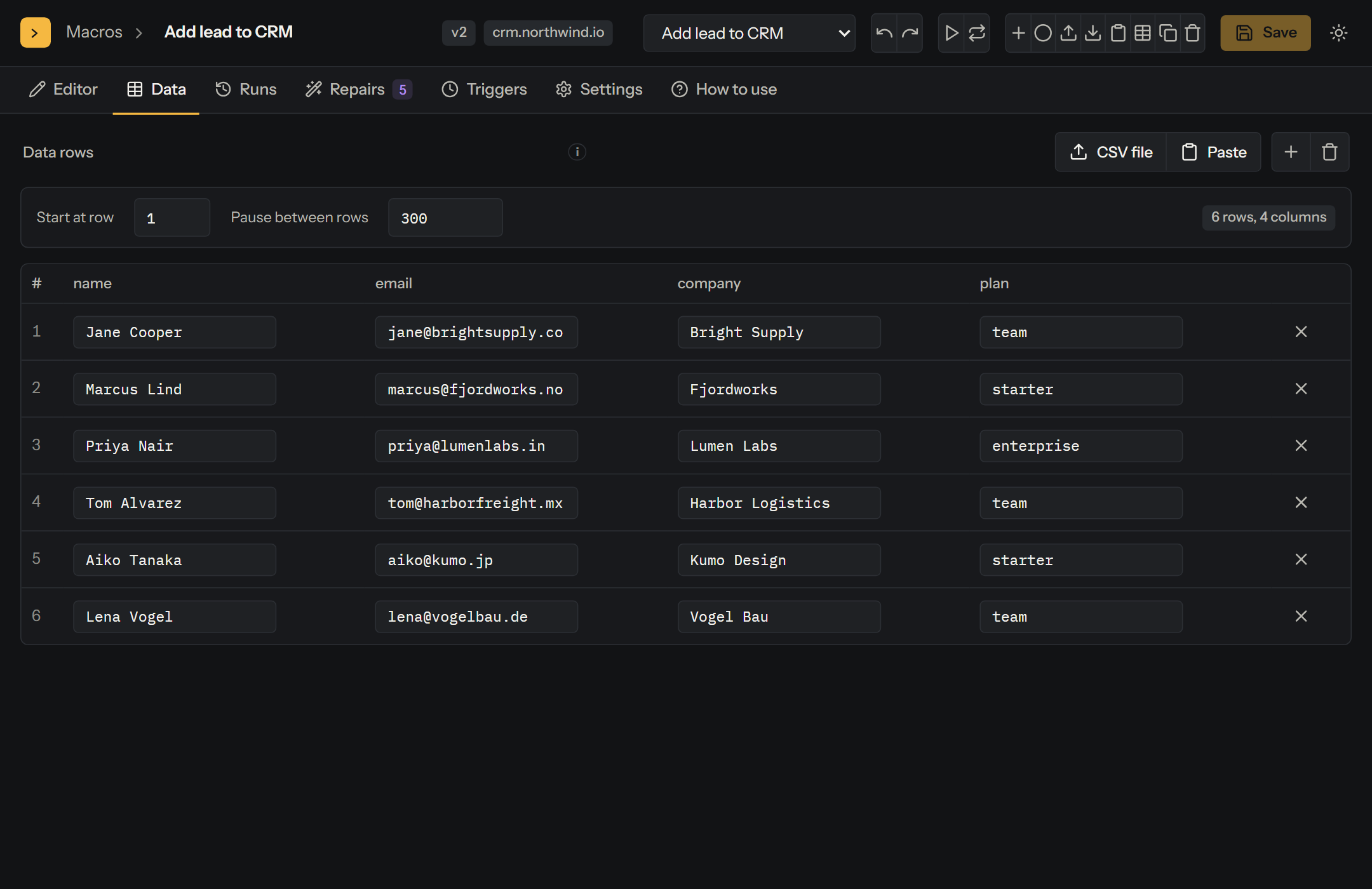Edit the Kumo Design company cell

779,560
